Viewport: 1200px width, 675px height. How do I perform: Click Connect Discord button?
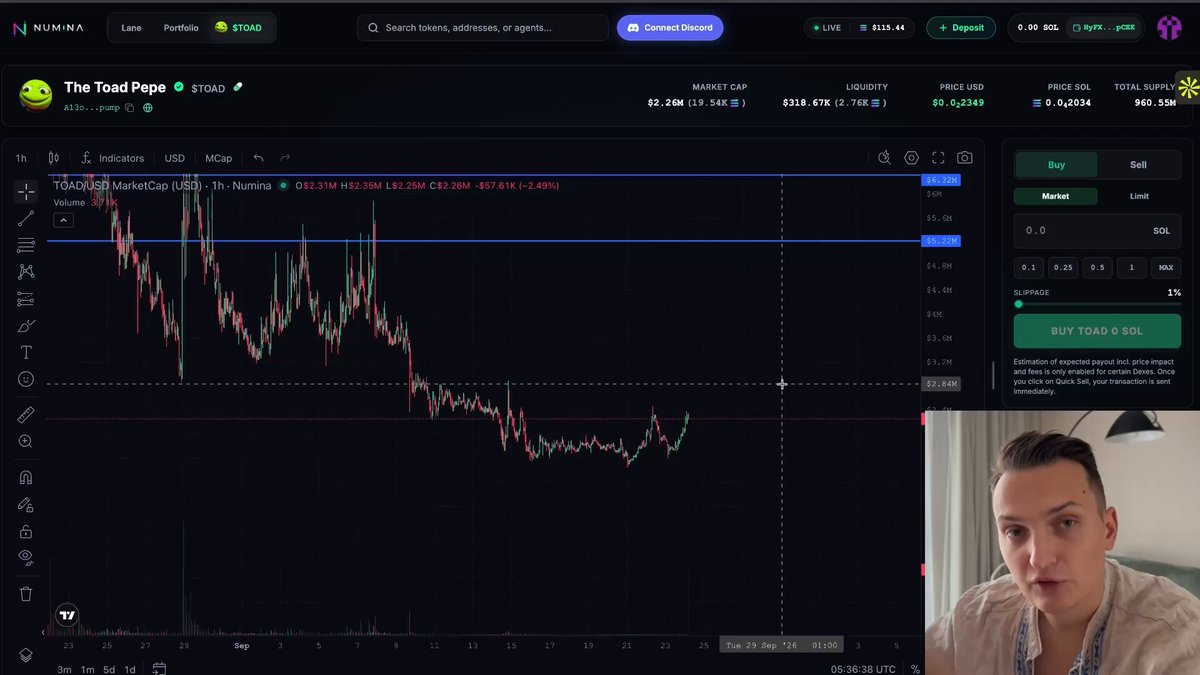tap(670, 28)
